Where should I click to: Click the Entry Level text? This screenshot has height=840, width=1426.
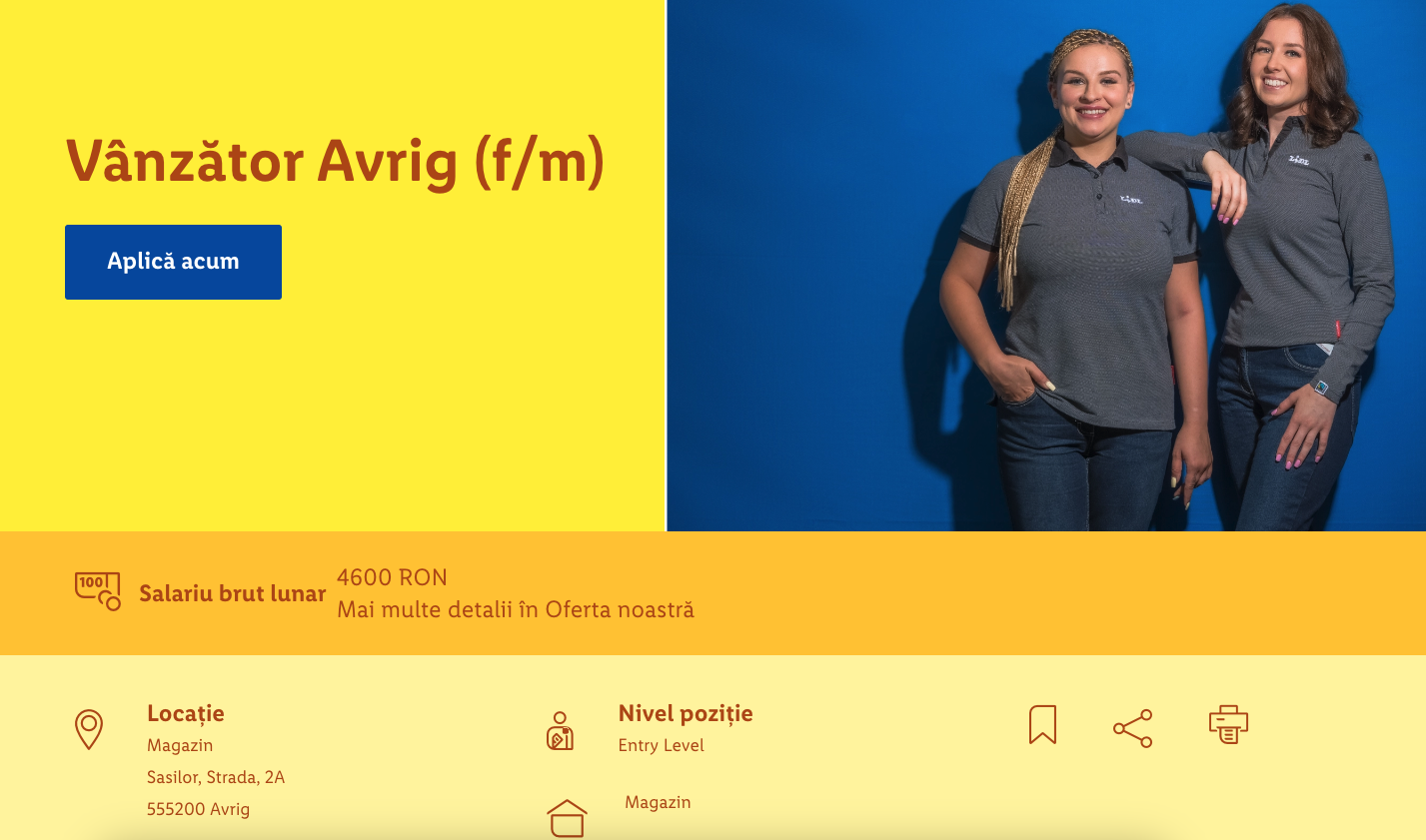click(x=661, y=745)
